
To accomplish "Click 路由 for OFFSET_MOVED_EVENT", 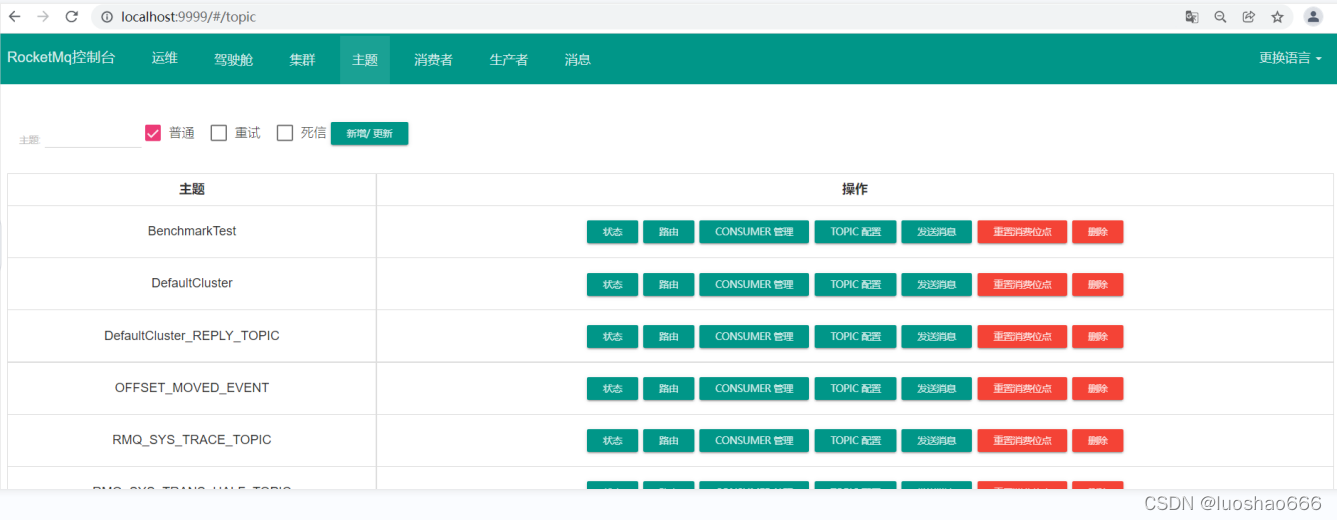I will [x=668, y=389].
